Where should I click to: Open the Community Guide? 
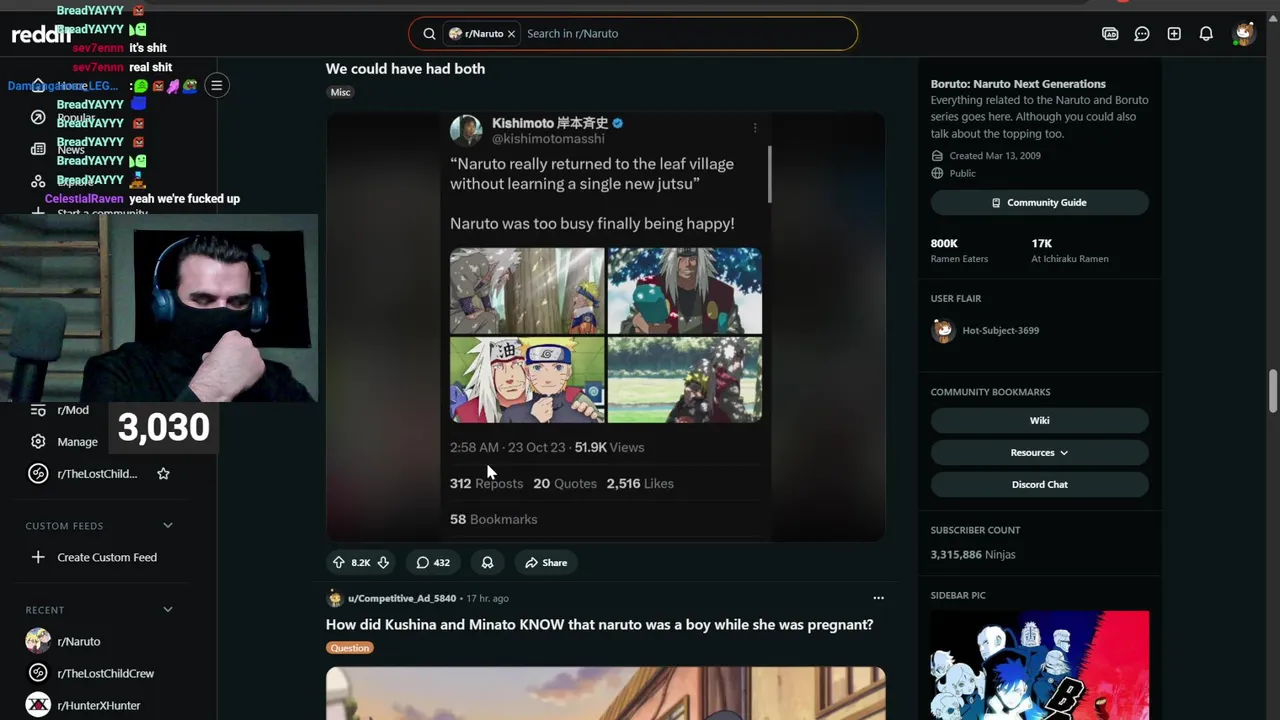1039,202
